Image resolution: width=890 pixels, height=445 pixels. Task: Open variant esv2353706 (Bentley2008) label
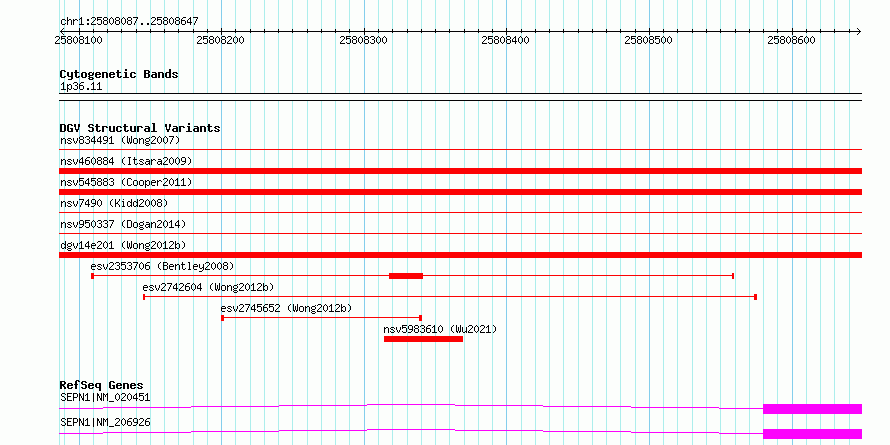tap(162, 266)
